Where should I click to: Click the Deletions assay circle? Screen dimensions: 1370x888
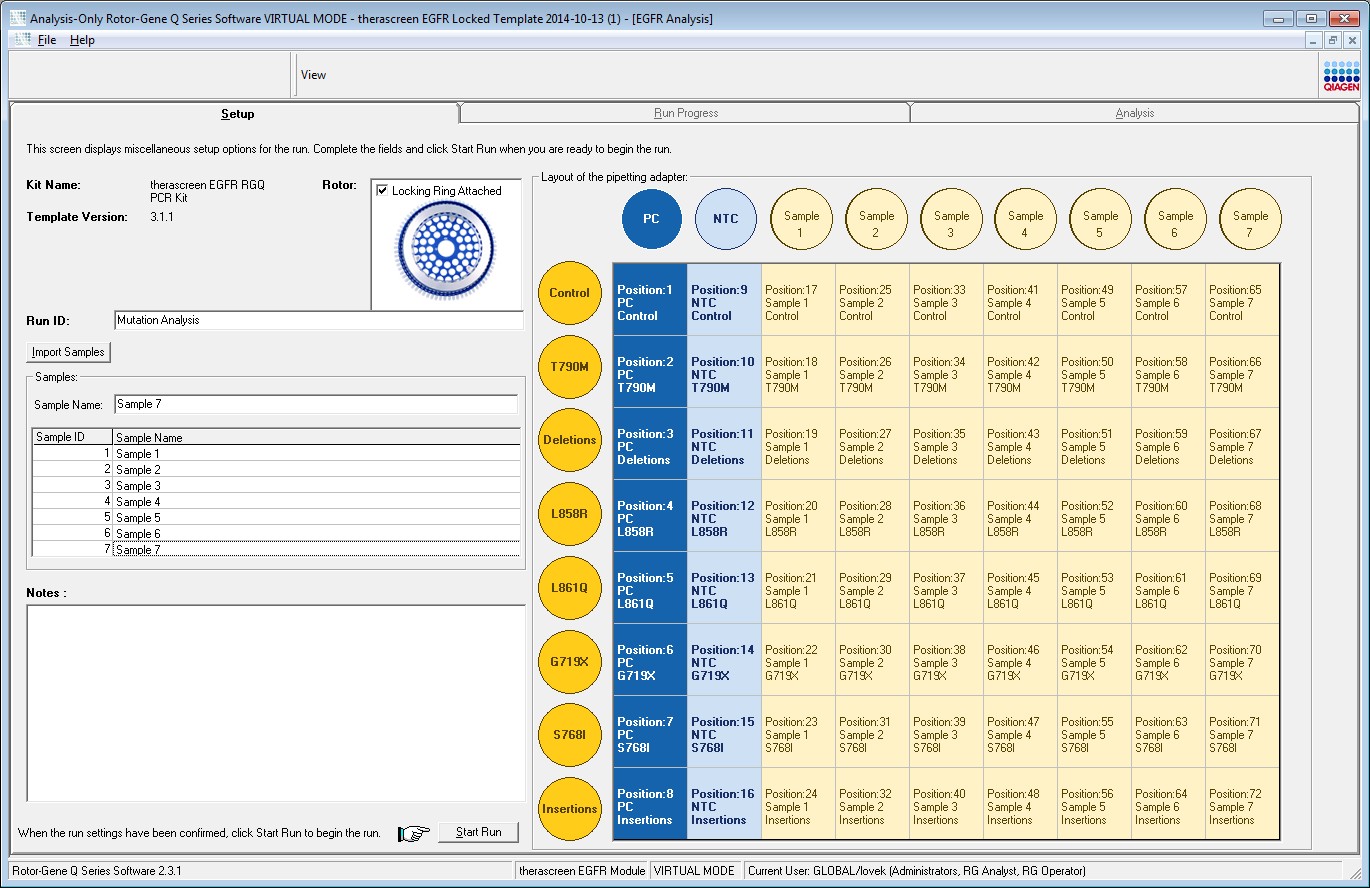tap(569, 440)
